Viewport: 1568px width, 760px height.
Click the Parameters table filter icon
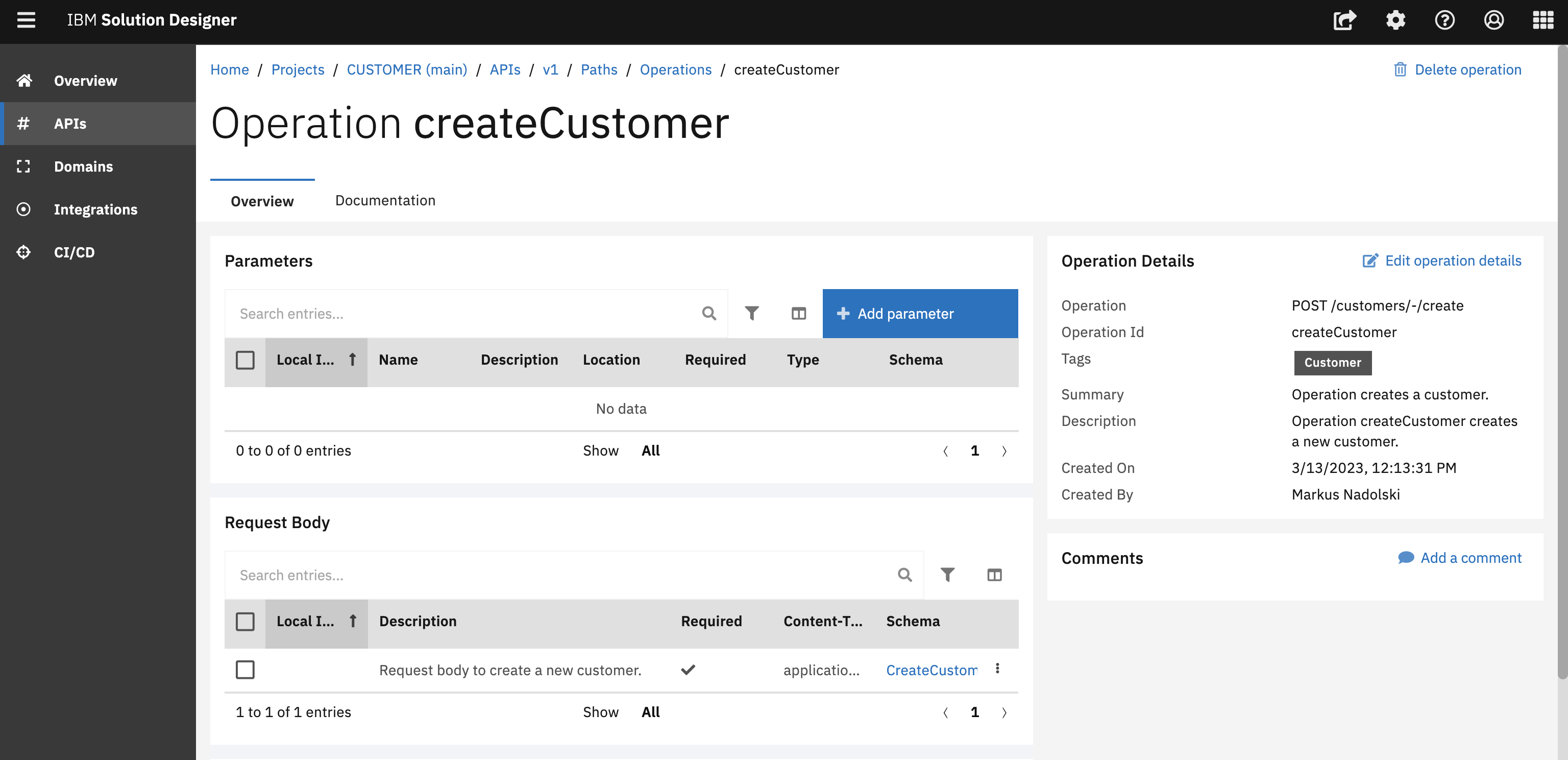pos(752,313)
